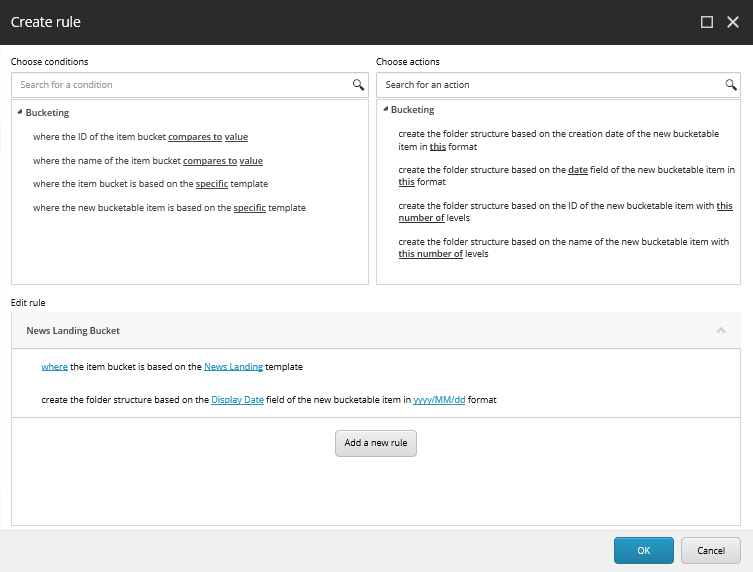753x572 pixels.
Task: Collapse the Bucketing actions group
Action: click(x=385, y=110)
